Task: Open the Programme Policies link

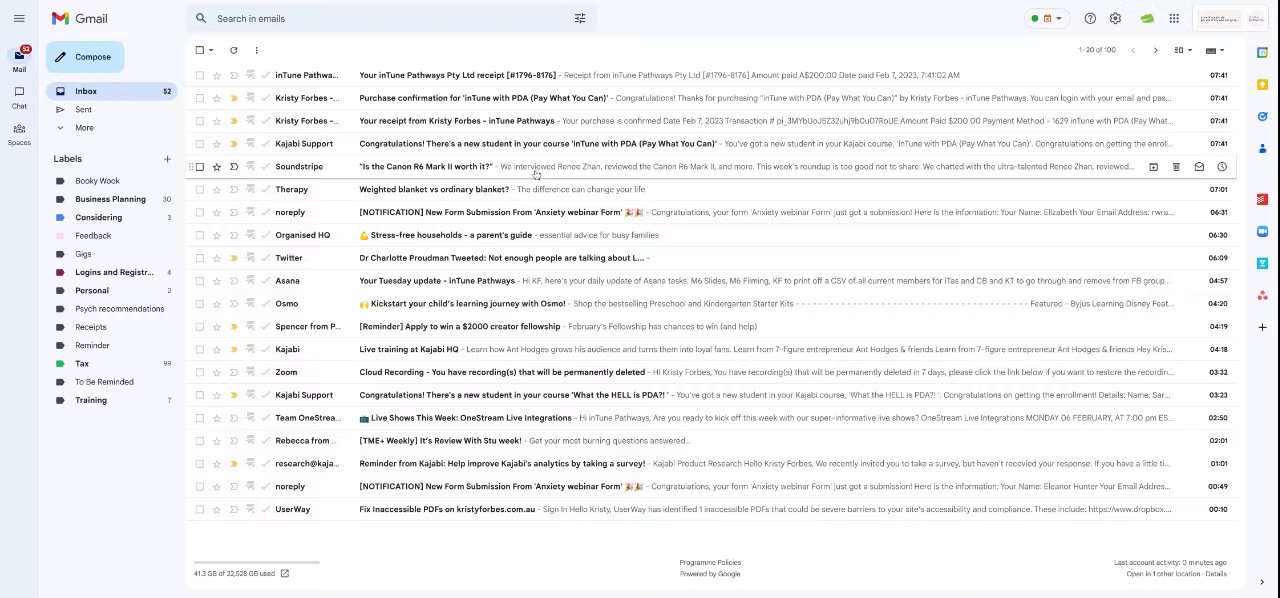Action: 710,563
